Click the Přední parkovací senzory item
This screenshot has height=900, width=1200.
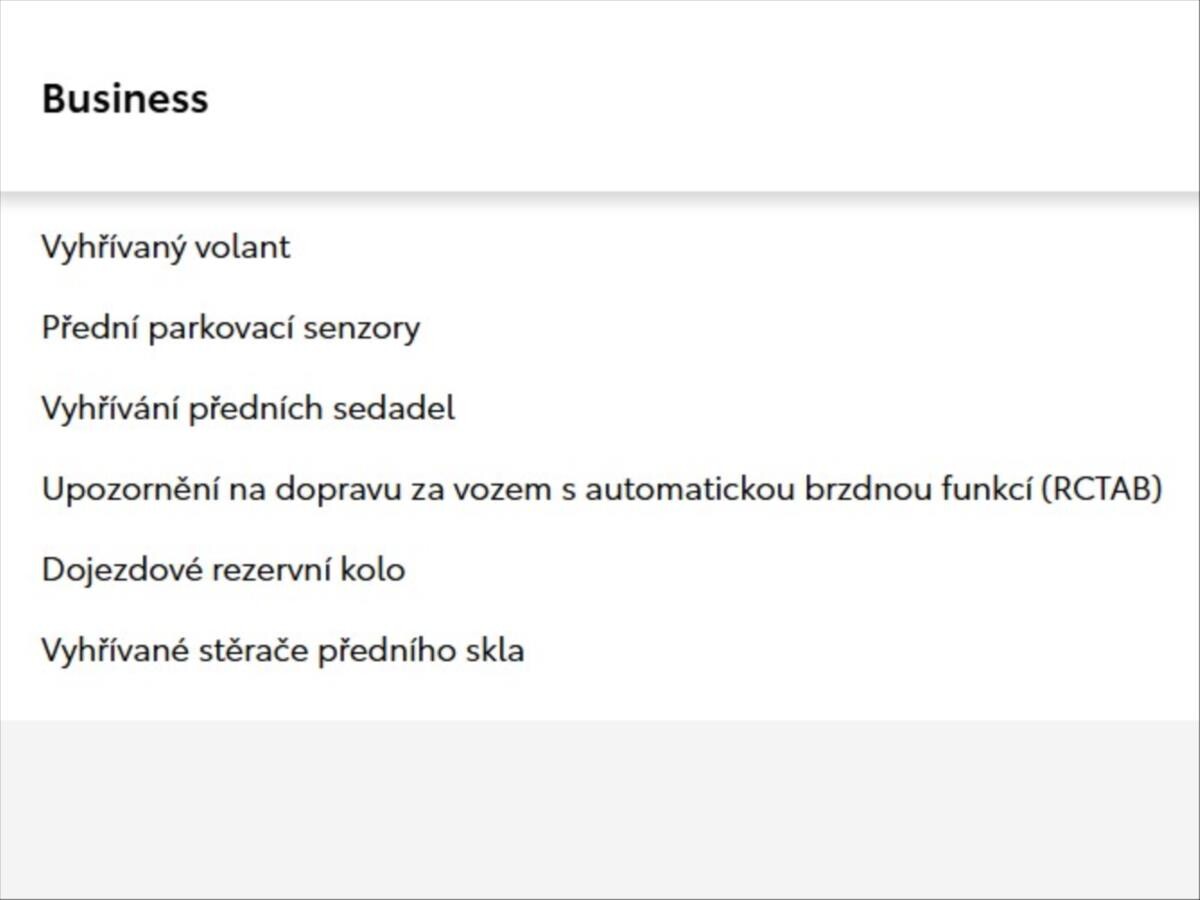pos(230,328)
